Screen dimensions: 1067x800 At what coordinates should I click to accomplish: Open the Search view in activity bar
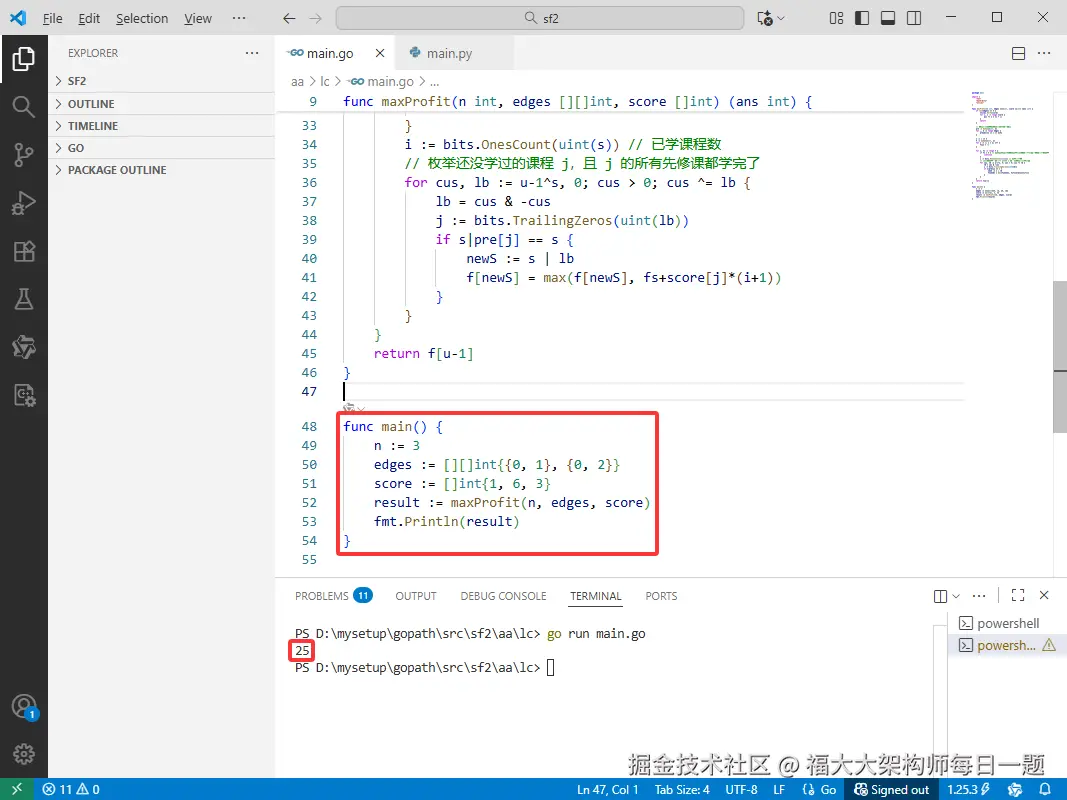pyautogui.click(x=24, y=107)
